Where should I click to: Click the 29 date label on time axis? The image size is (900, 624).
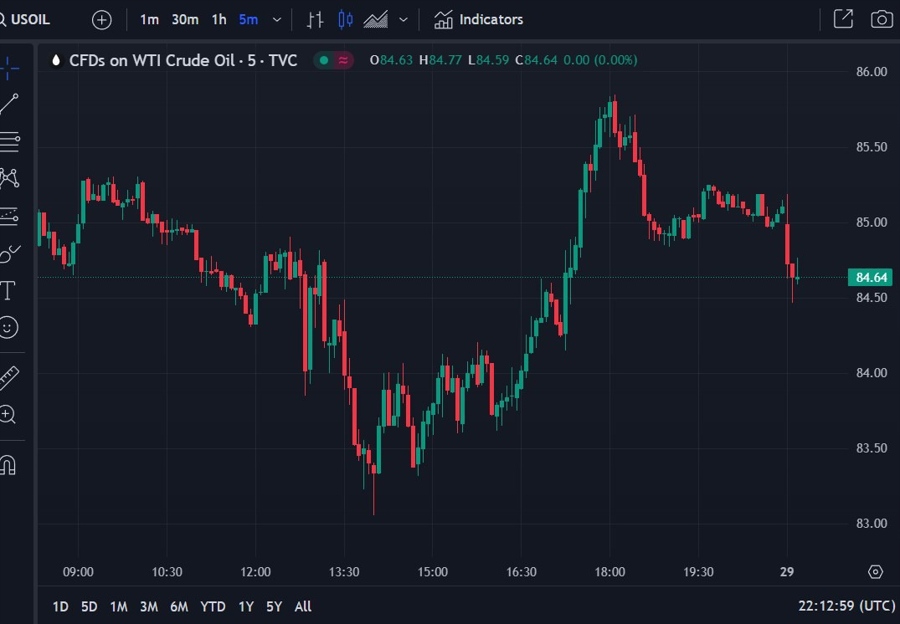[x=787, y=572]
